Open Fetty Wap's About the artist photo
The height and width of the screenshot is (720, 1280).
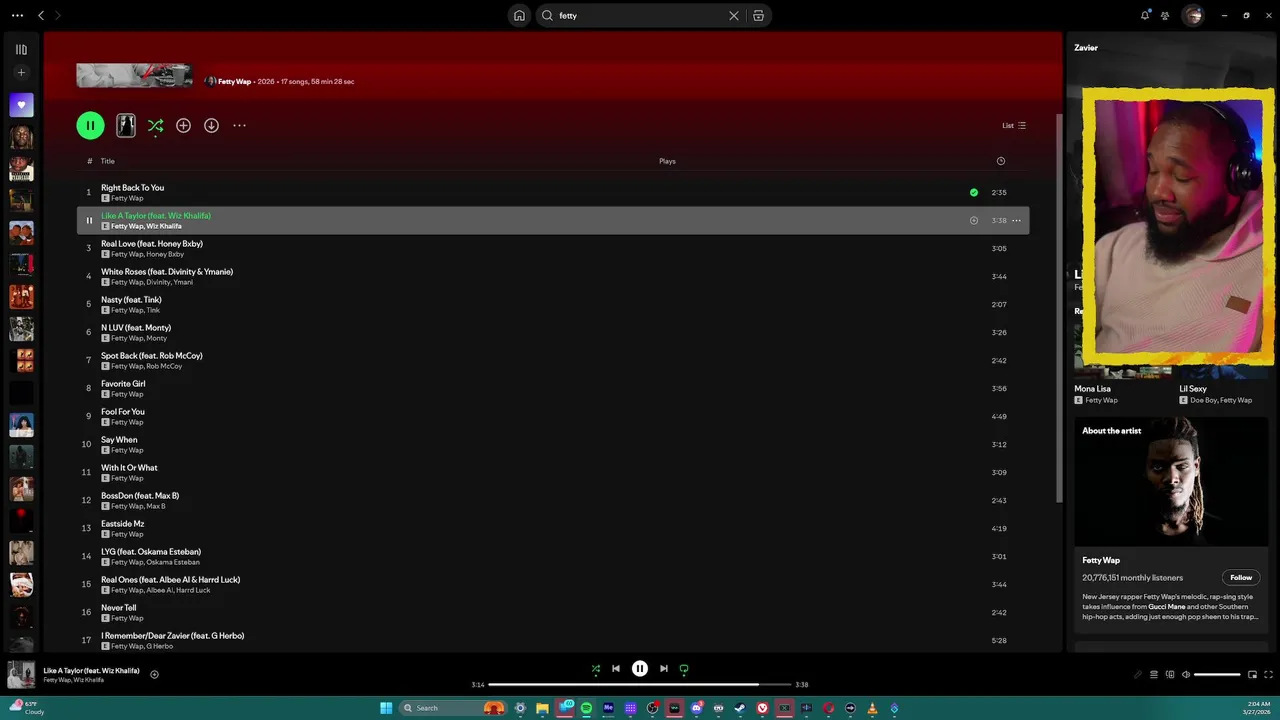tap(1171, 481)
